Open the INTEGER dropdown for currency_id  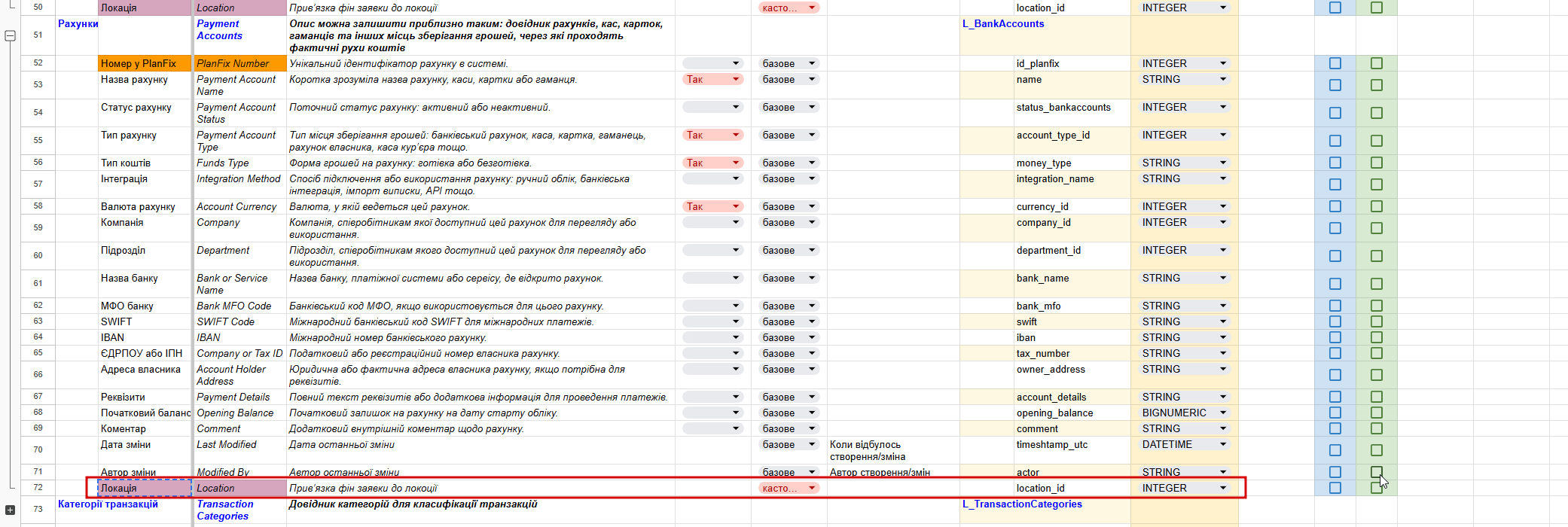coord(1184,206)
